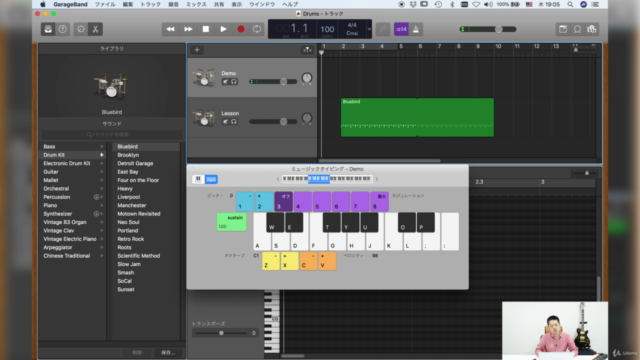Solo the Demo track with headphones
Image resolution: width=640 pixels, height=360 pixels.
pyautogui.click(x=233, y=82)
